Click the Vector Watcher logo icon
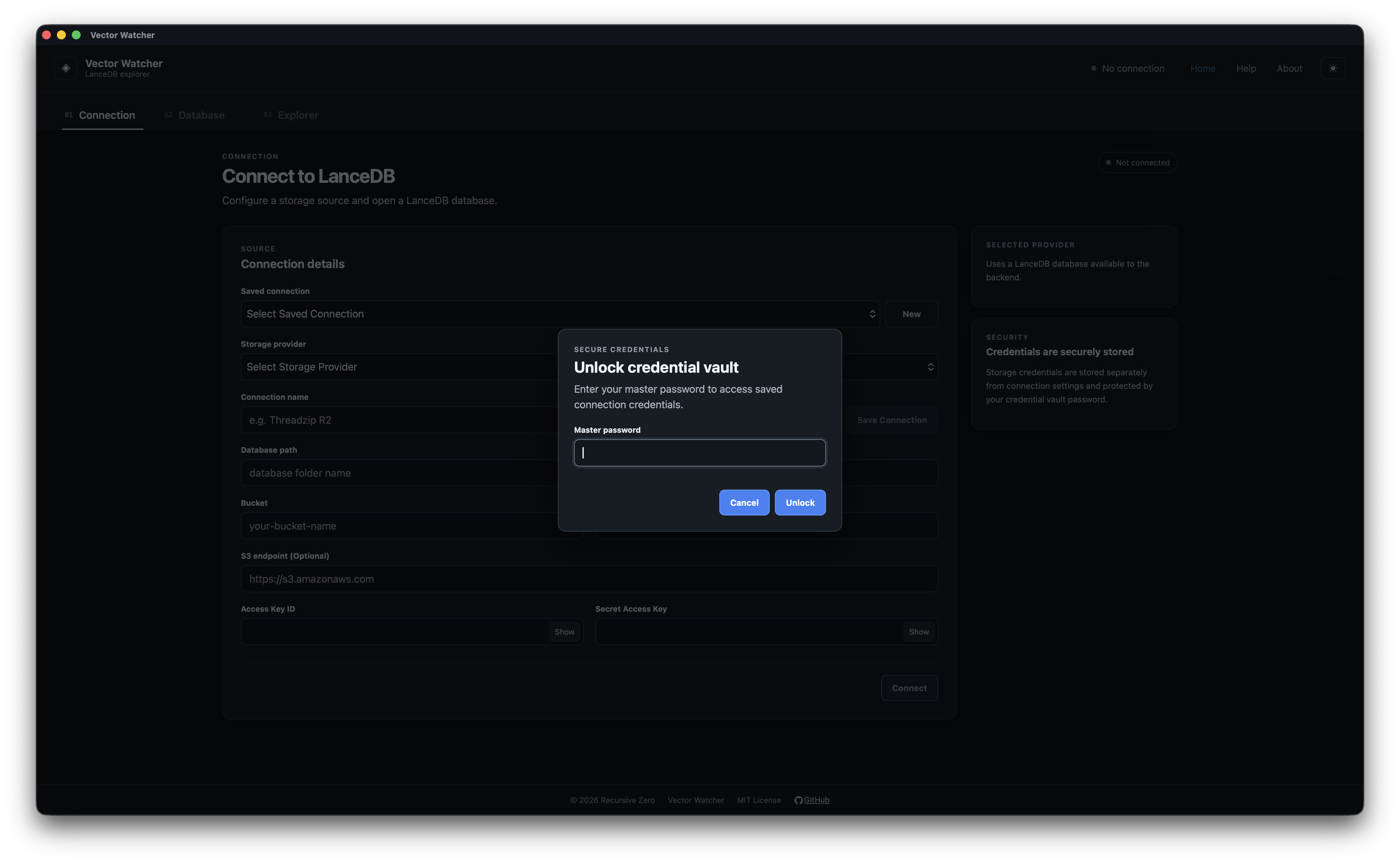Screen dimensions: 1400x863 tap(66, 68)
